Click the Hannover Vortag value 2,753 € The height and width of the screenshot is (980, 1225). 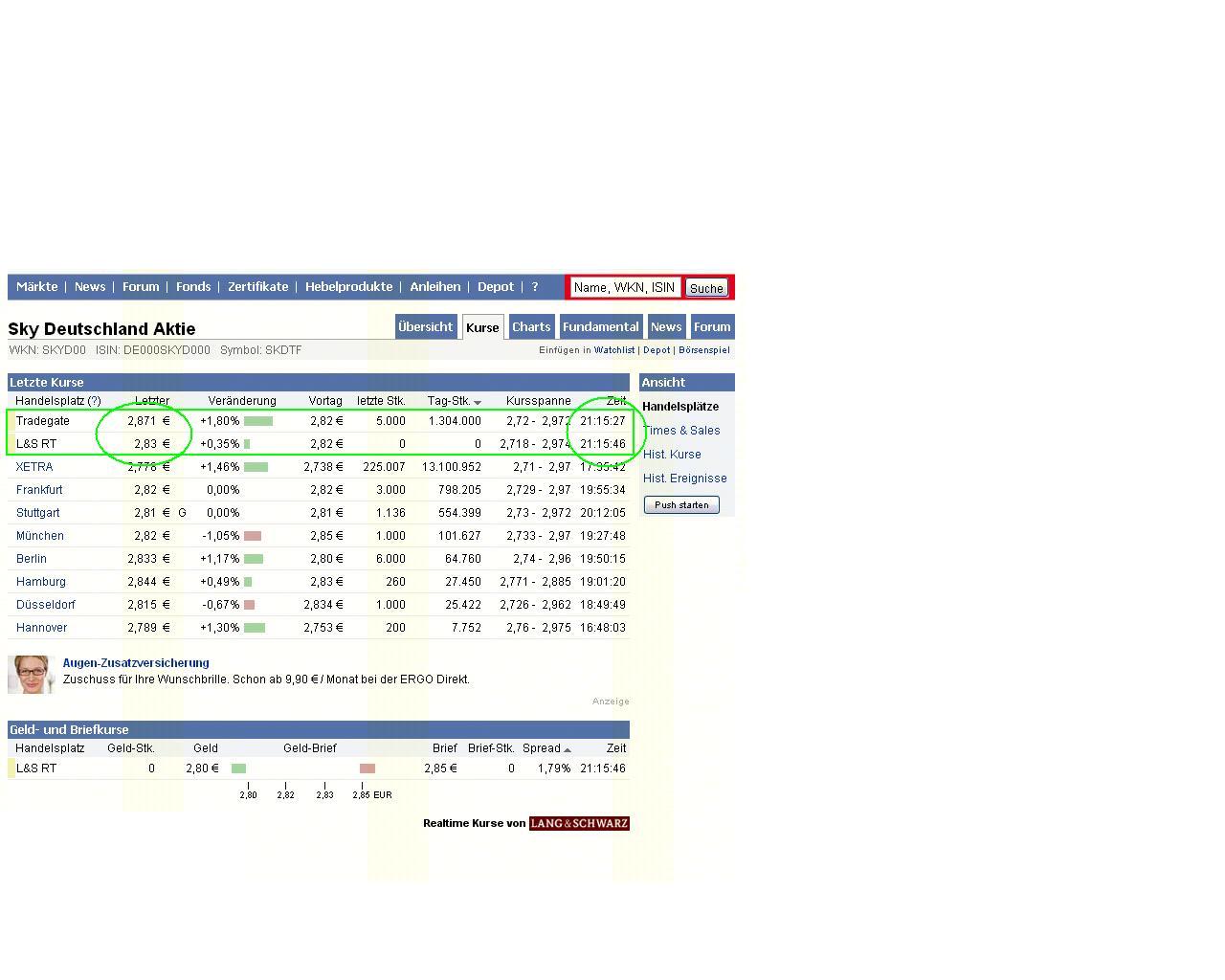click(323, 628)
